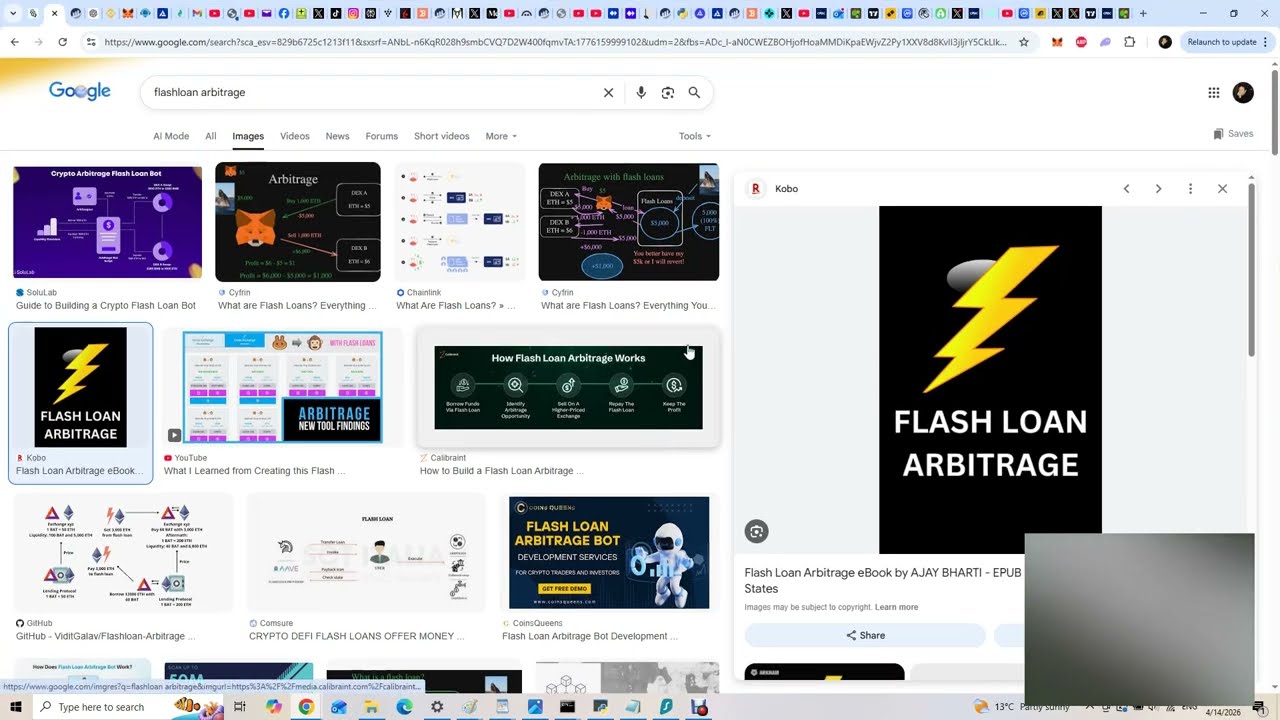Select Kobo Flash Loan Arbitrage lightning thumbnail

[x=81, y=387]
